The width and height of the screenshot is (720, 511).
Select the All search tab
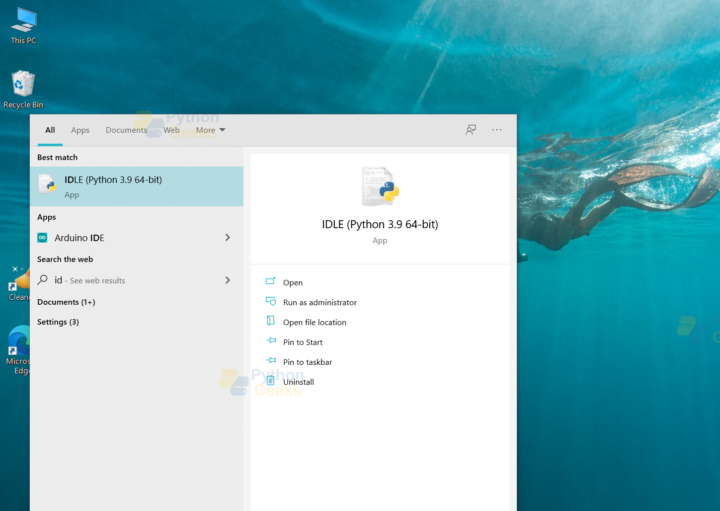click(50, 130)
